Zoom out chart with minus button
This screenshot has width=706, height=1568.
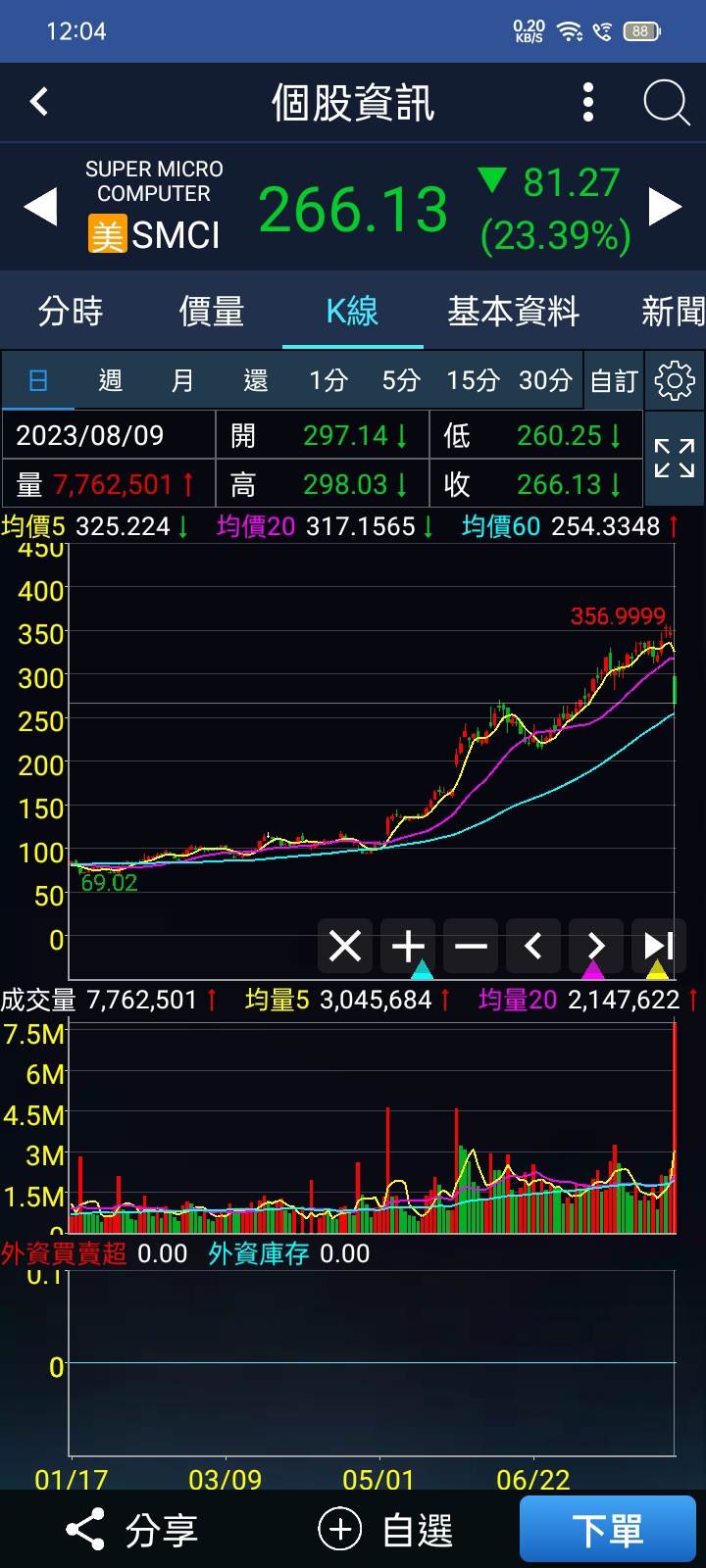tap(471, 946)
